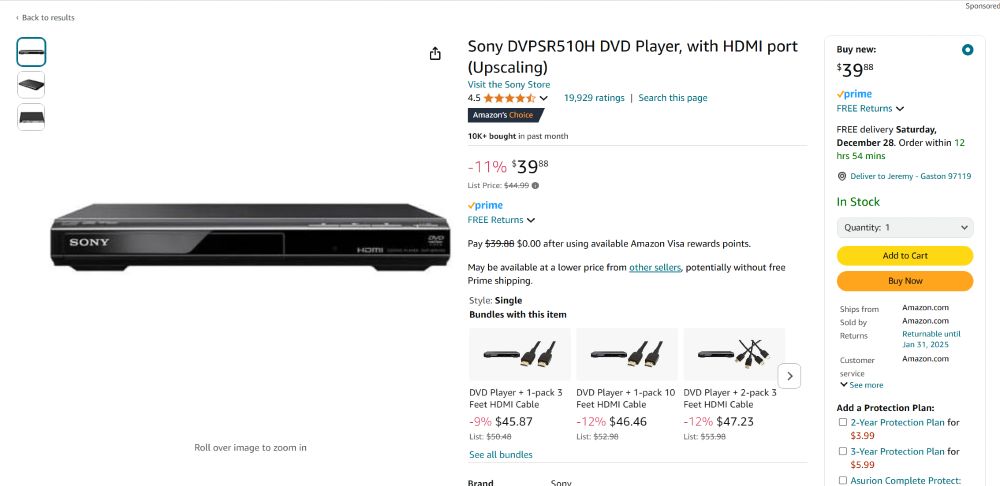Screen dimensions: 1000x486
Task: Expand the rating breakdown chevron
Action: point(543,98)
